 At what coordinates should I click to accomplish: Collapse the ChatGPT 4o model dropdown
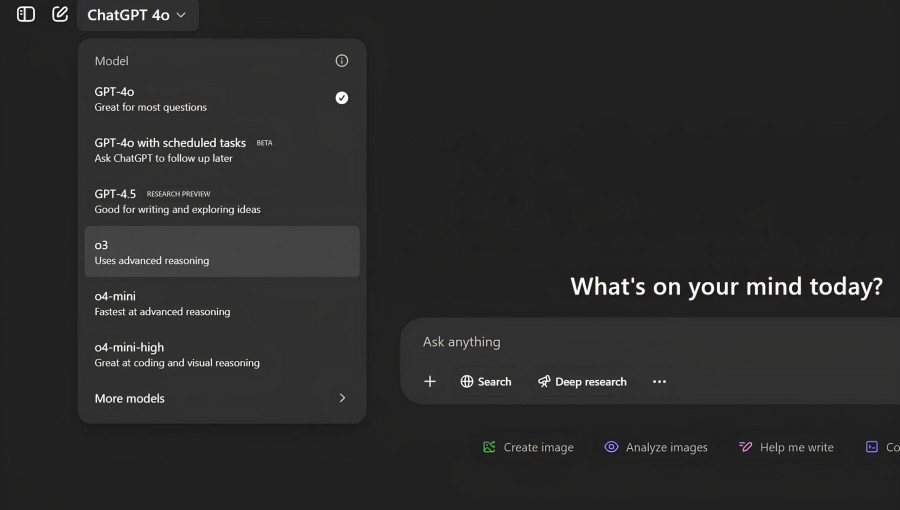137,15
